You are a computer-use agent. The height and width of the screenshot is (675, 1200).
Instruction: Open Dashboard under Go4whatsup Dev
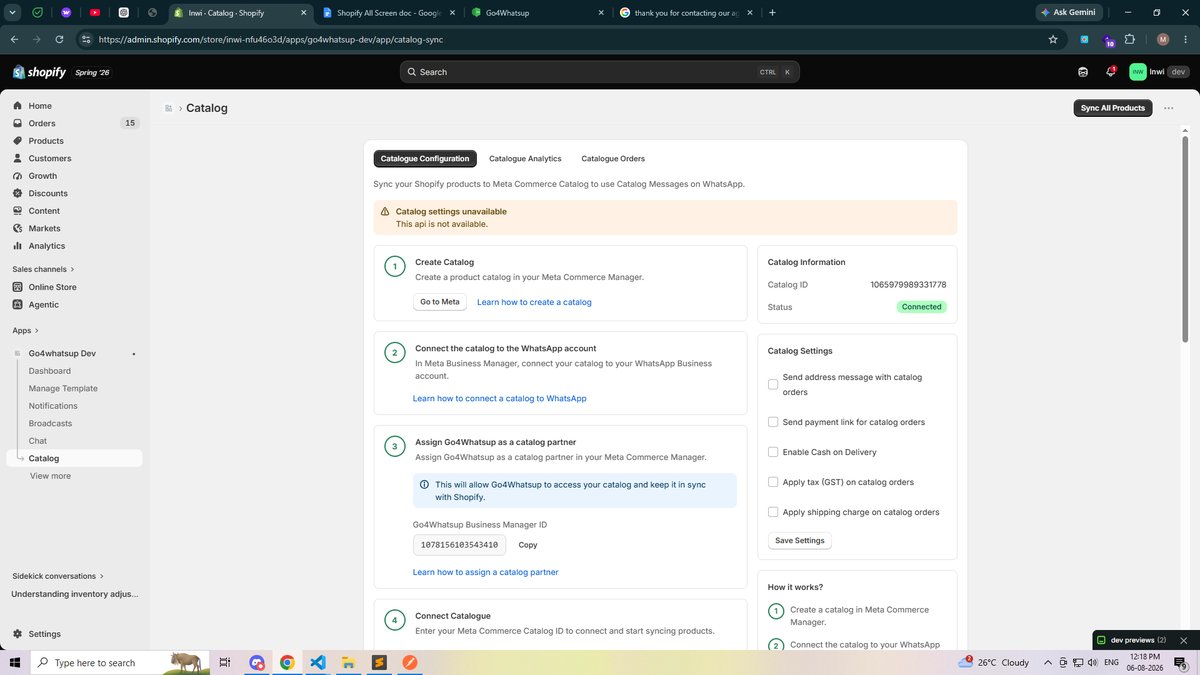50,371
